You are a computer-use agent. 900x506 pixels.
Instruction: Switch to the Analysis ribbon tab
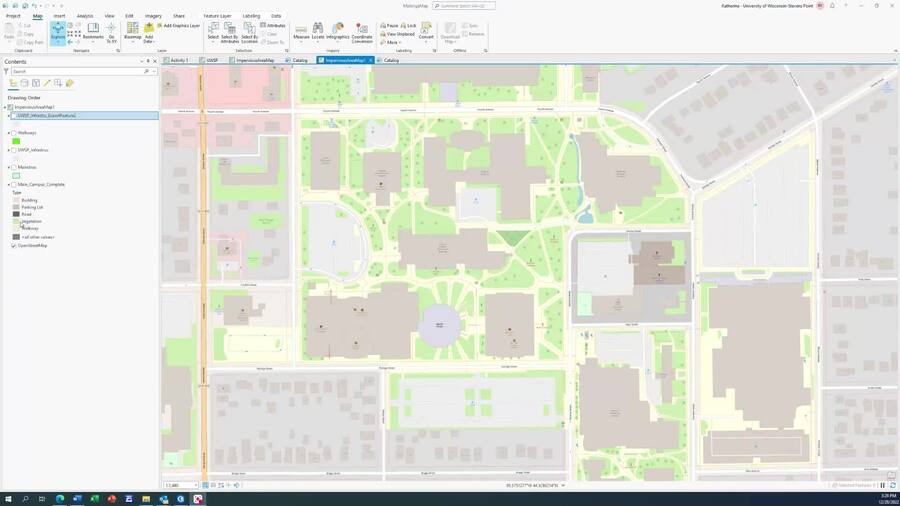pos(85,16)
